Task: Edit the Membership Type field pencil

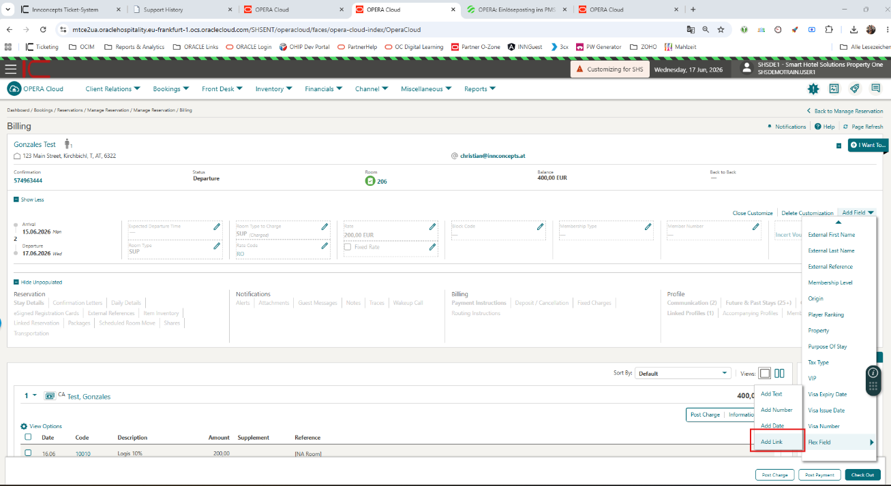Action: click(648, 227)
